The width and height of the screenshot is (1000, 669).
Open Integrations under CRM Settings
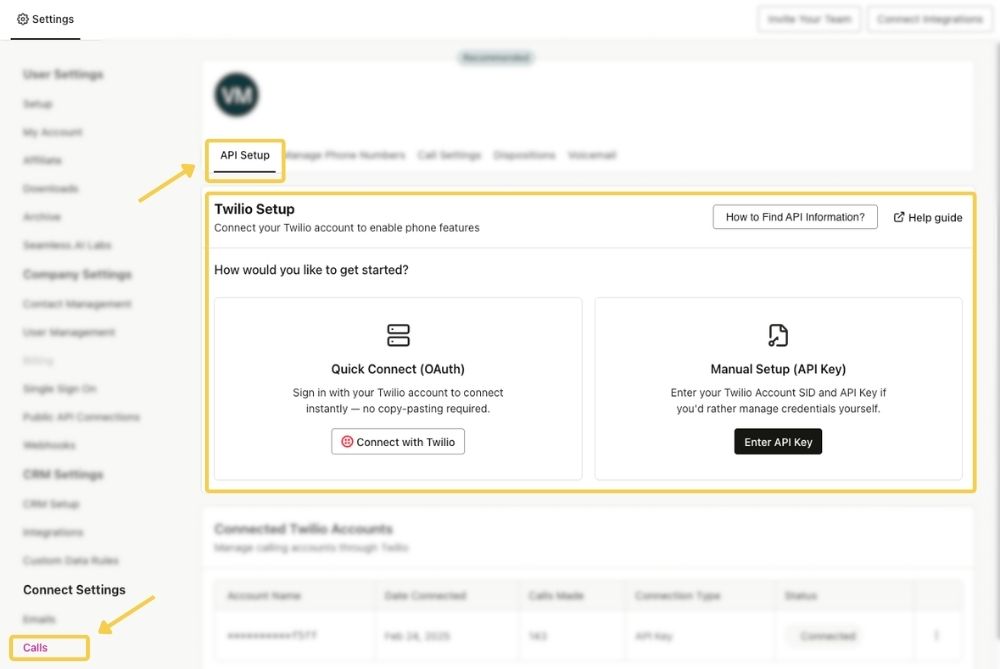coord(53,532)
